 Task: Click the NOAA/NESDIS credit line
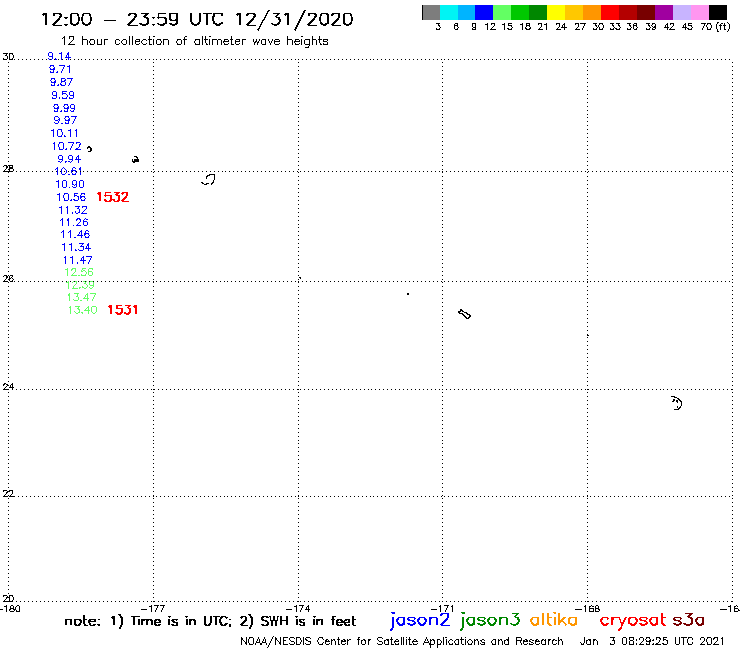402,642
